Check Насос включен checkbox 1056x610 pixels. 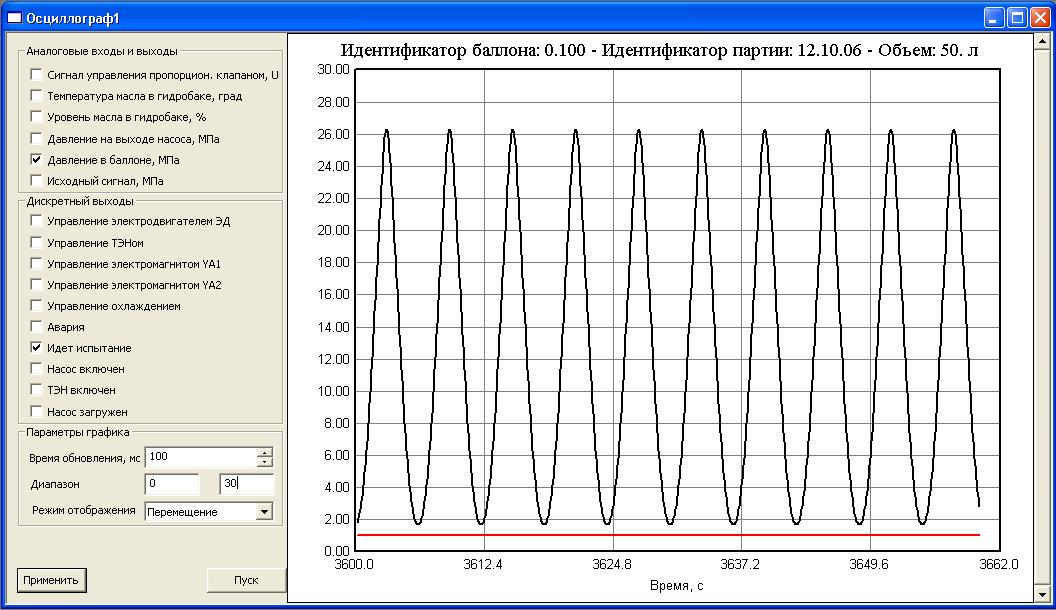click(x=37, y=369)
